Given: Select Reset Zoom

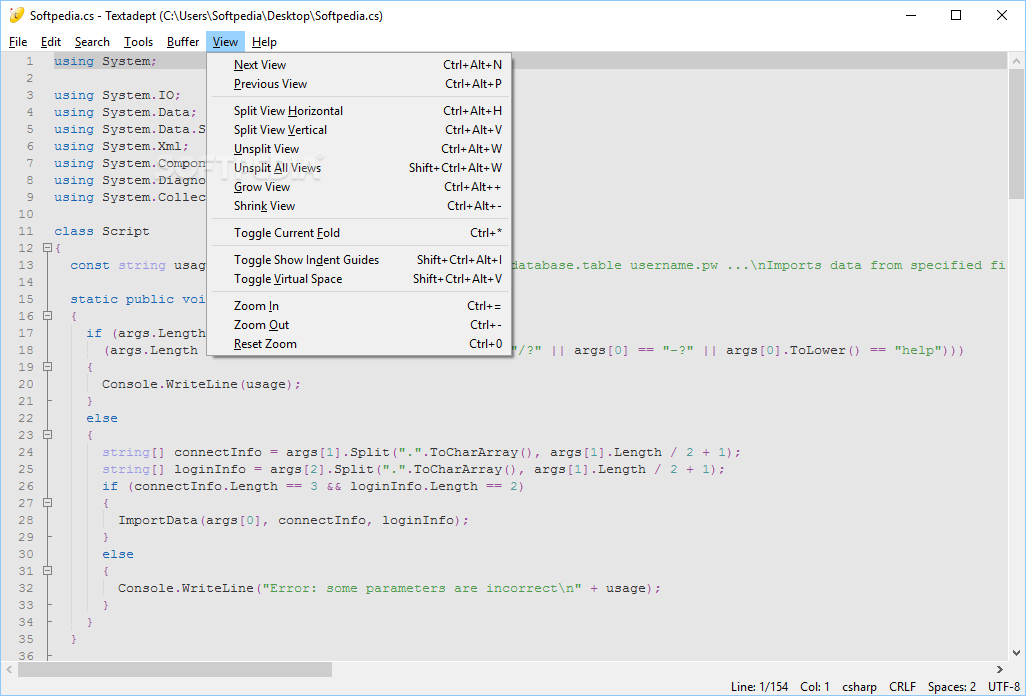Looking at the screenshot, I should (359, 343).
